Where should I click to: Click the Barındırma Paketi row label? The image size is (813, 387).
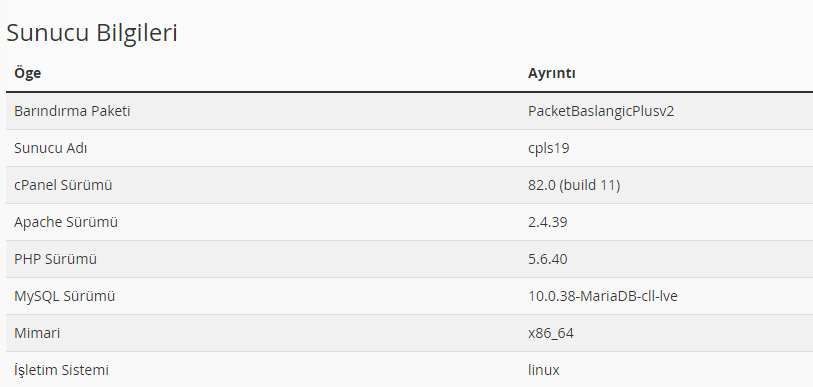coord(72,111)
